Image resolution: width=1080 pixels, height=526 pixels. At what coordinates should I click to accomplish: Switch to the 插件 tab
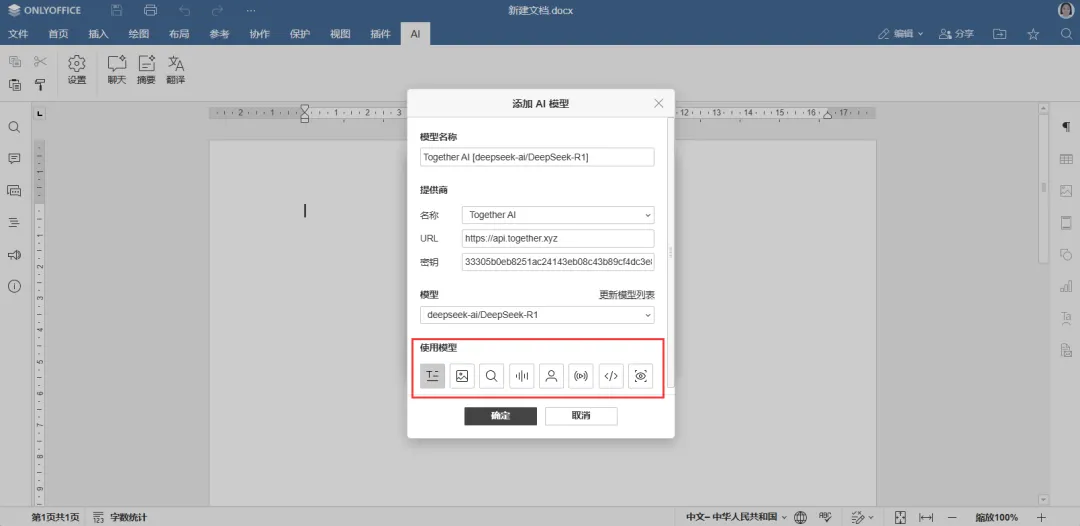tap(380, 34)
